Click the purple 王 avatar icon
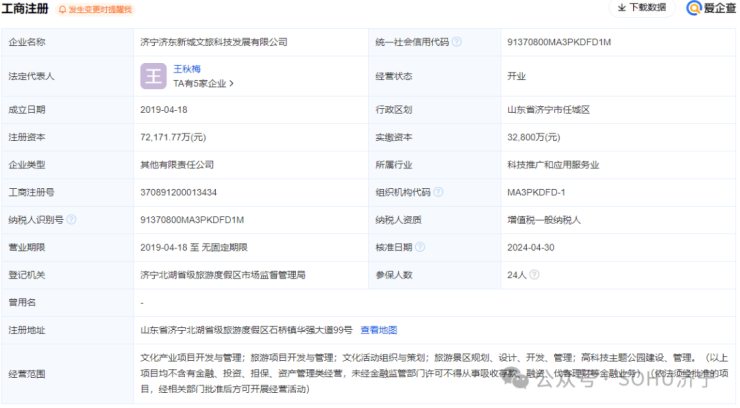This screenshot has width=740, height=408. pyautogui.click(x=153, y=76)
